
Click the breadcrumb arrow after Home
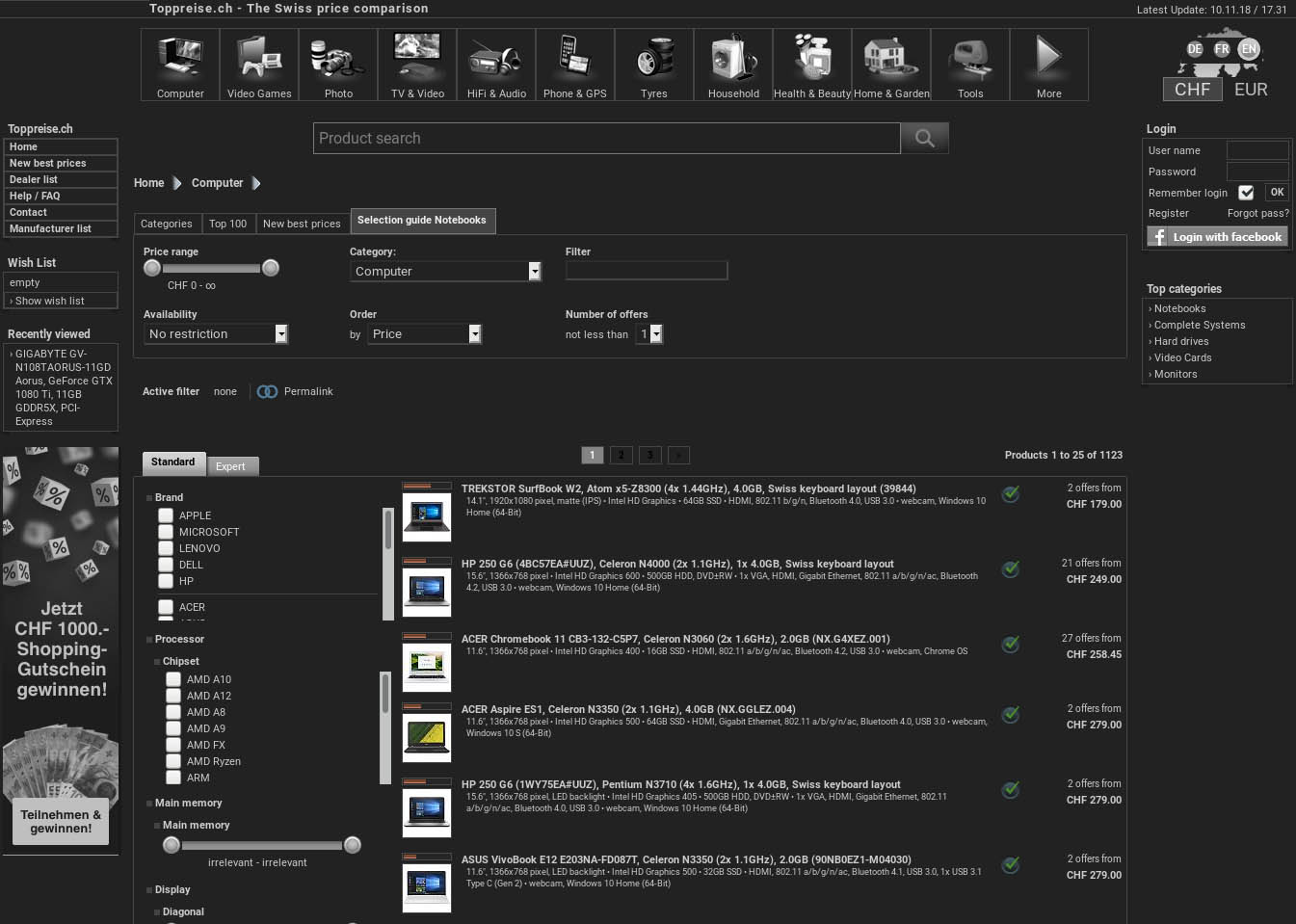(177, 183)
